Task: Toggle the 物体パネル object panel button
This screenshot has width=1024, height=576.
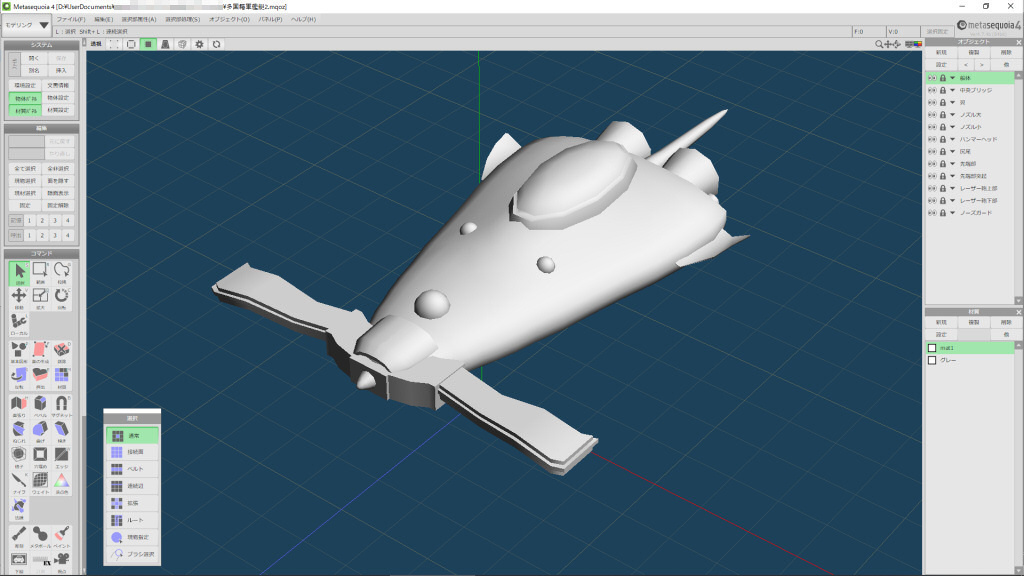Action: pos(25,98)
